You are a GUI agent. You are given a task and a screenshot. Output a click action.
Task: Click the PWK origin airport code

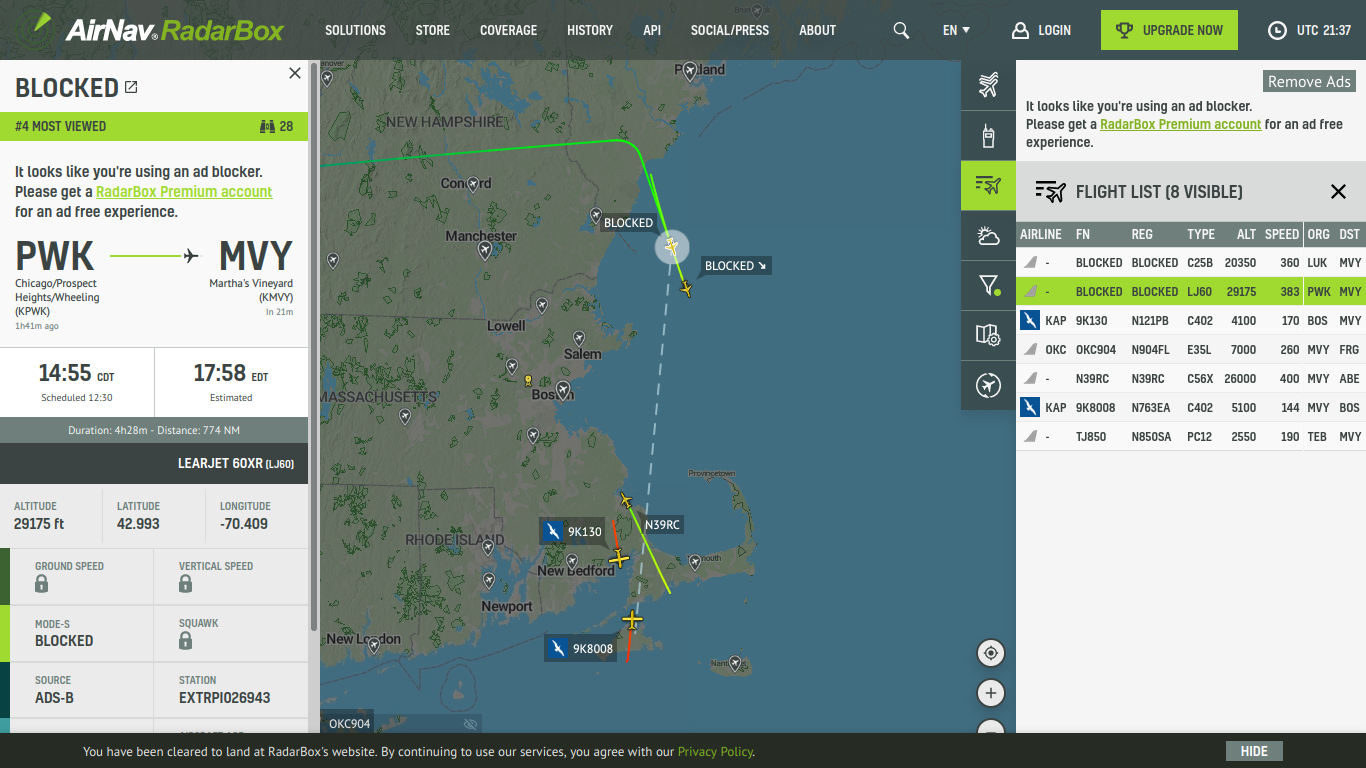point(55,256)
